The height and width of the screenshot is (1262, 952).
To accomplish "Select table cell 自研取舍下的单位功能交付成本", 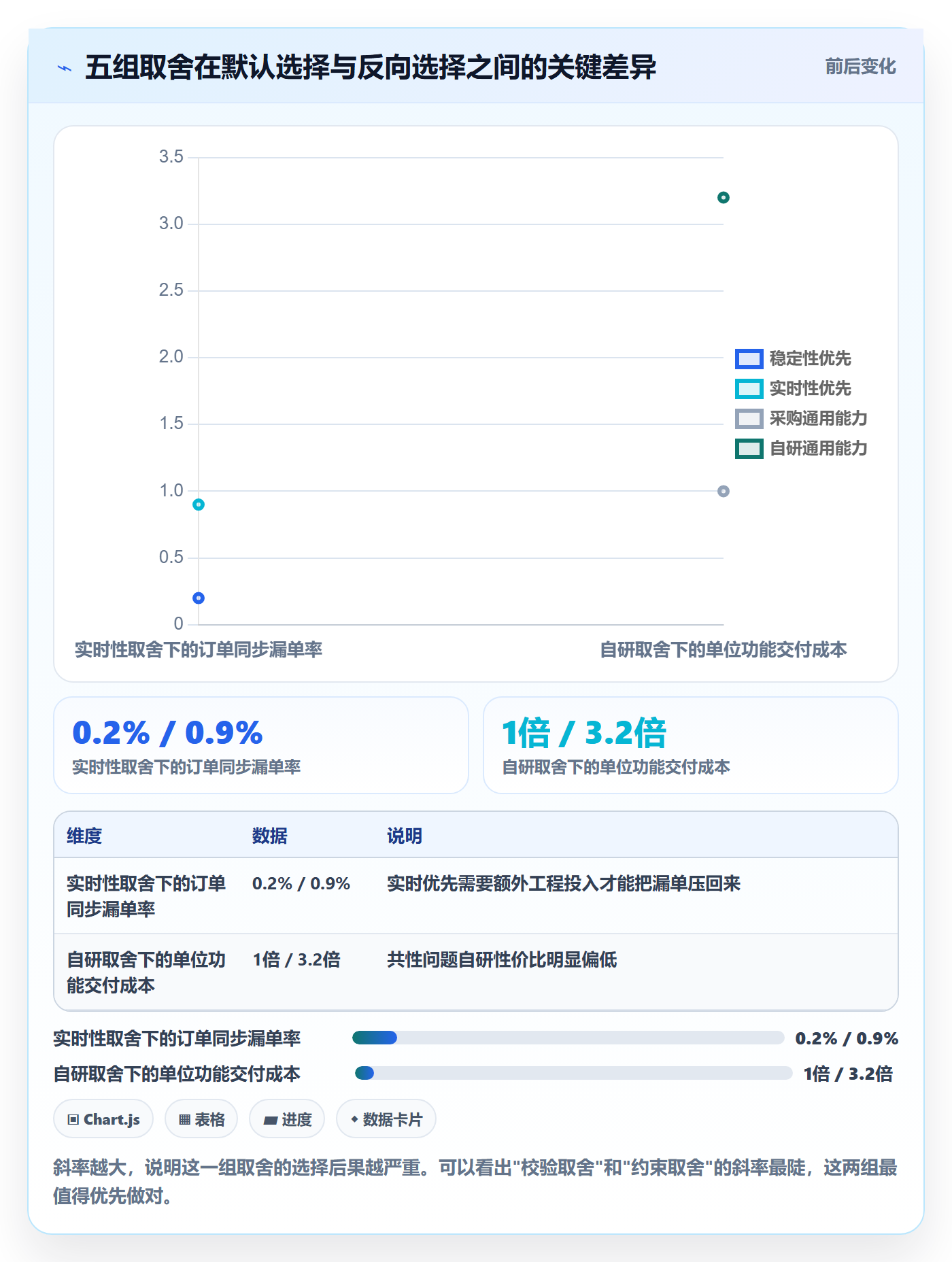I will point(146,972).
